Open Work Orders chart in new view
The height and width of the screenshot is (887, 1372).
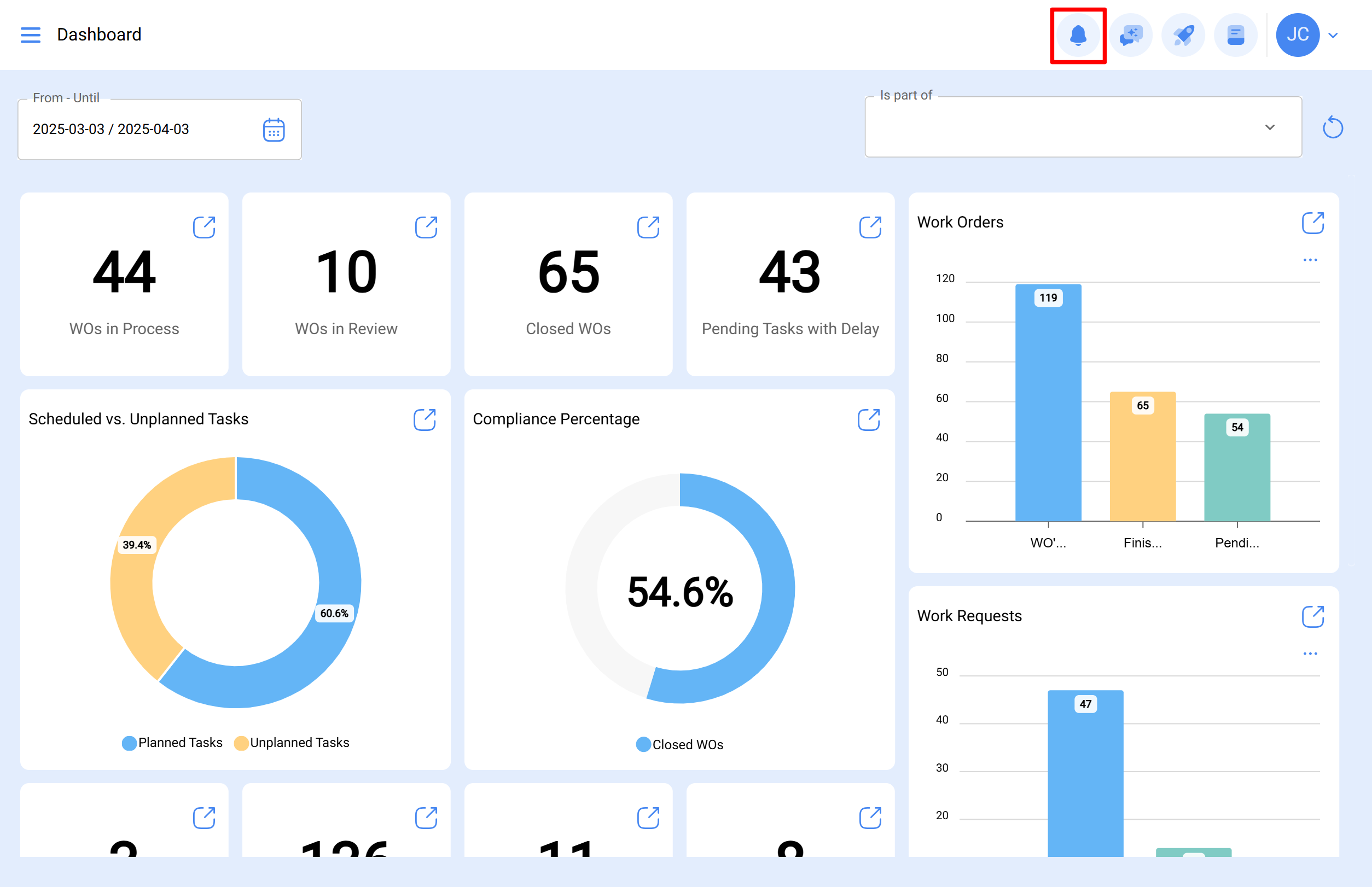(1313, 223)
